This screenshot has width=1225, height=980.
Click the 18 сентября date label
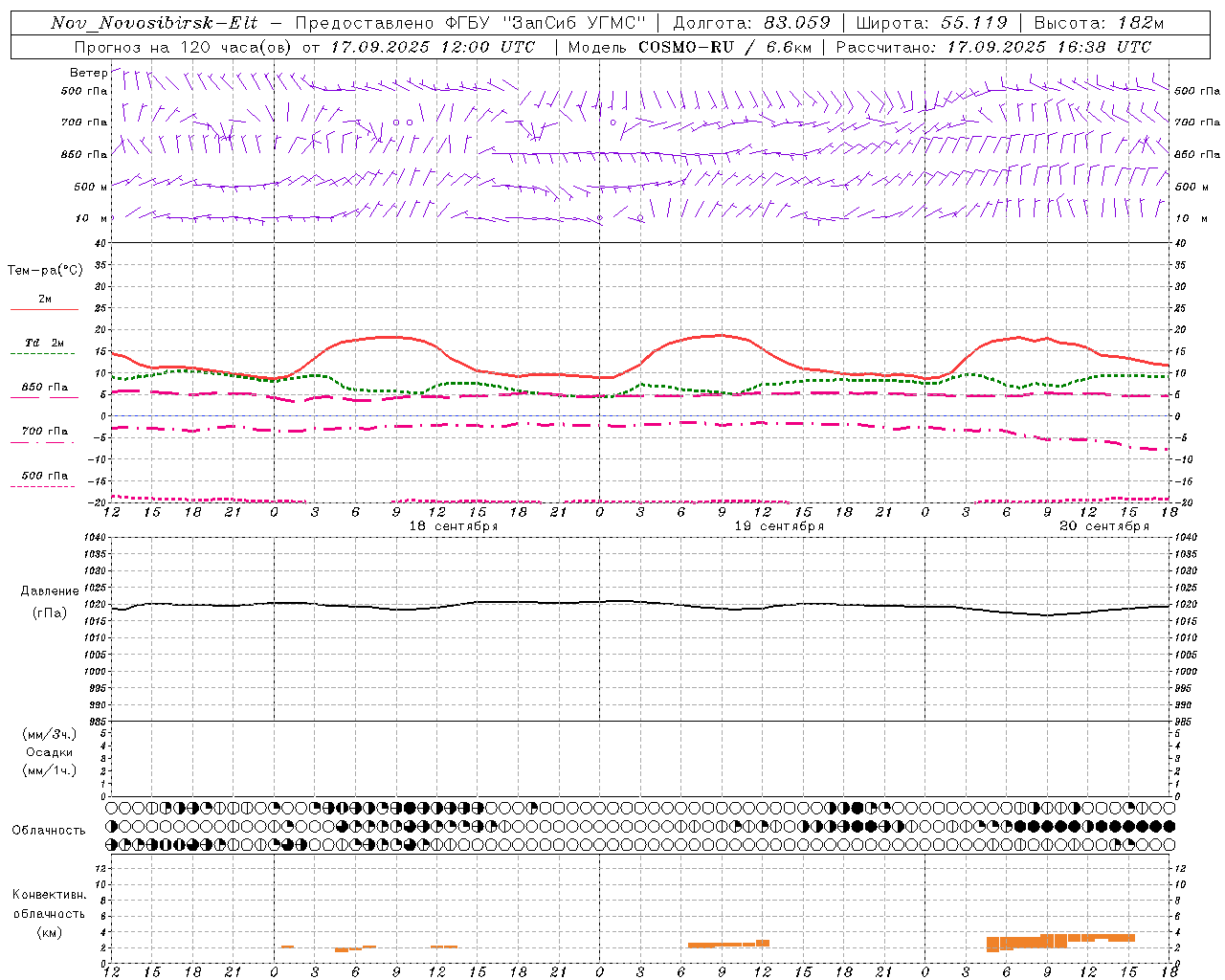tap(454, 526)
